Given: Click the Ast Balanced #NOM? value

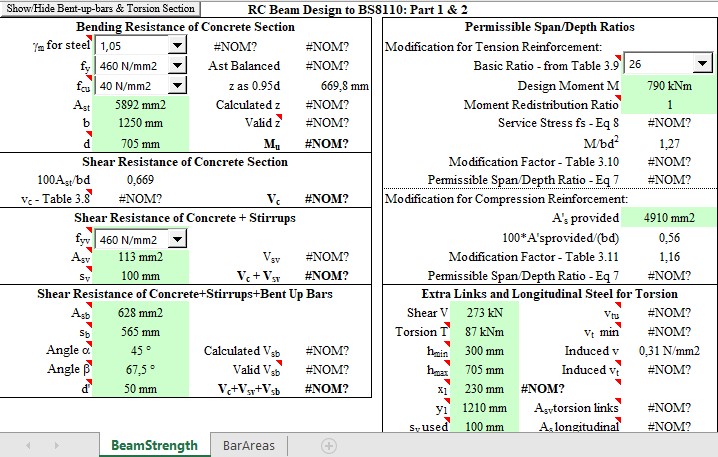Looking at the screenshot, I should coord(327,66).
